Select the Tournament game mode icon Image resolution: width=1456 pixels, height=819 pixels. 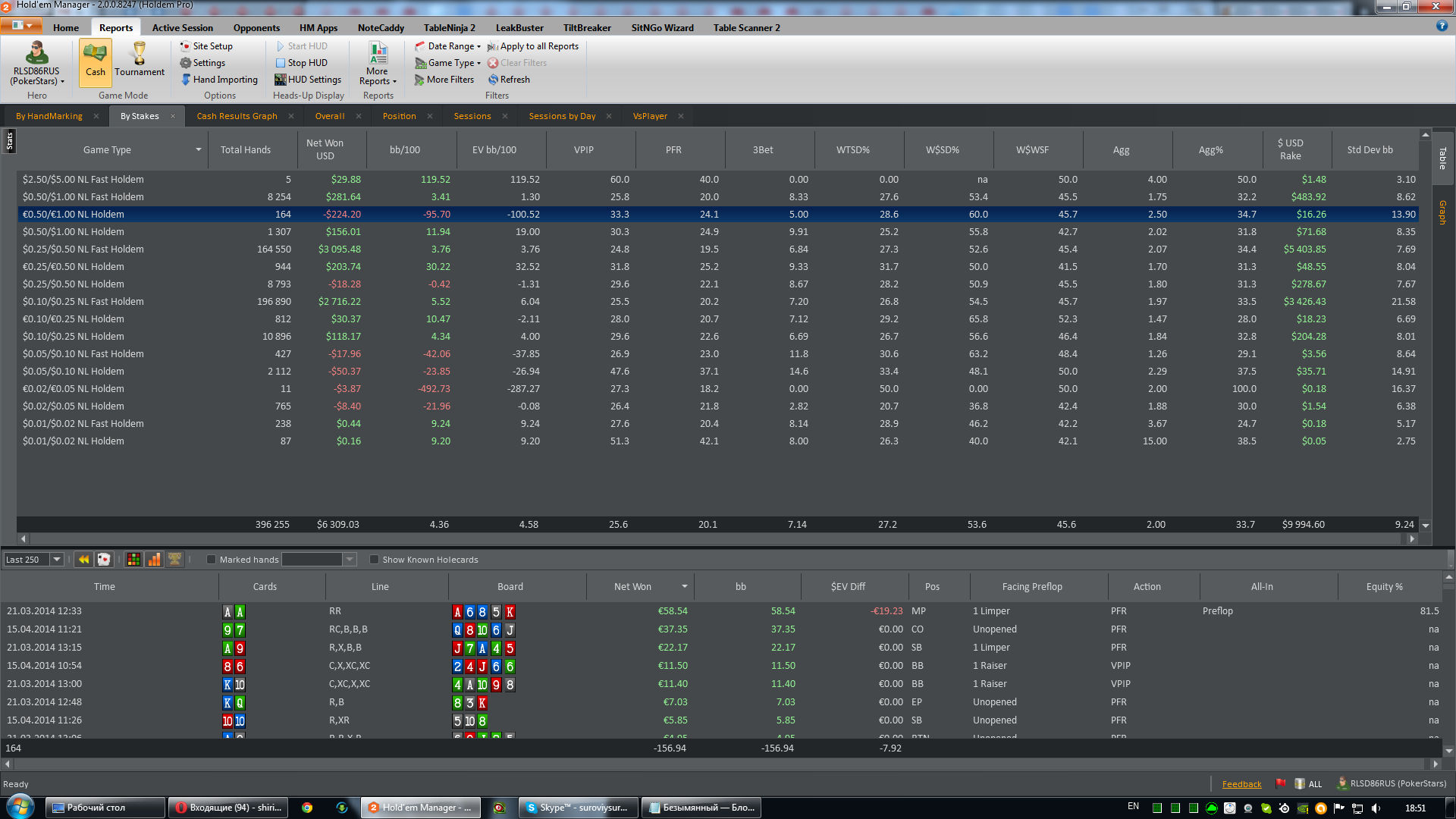coord(140,61)
